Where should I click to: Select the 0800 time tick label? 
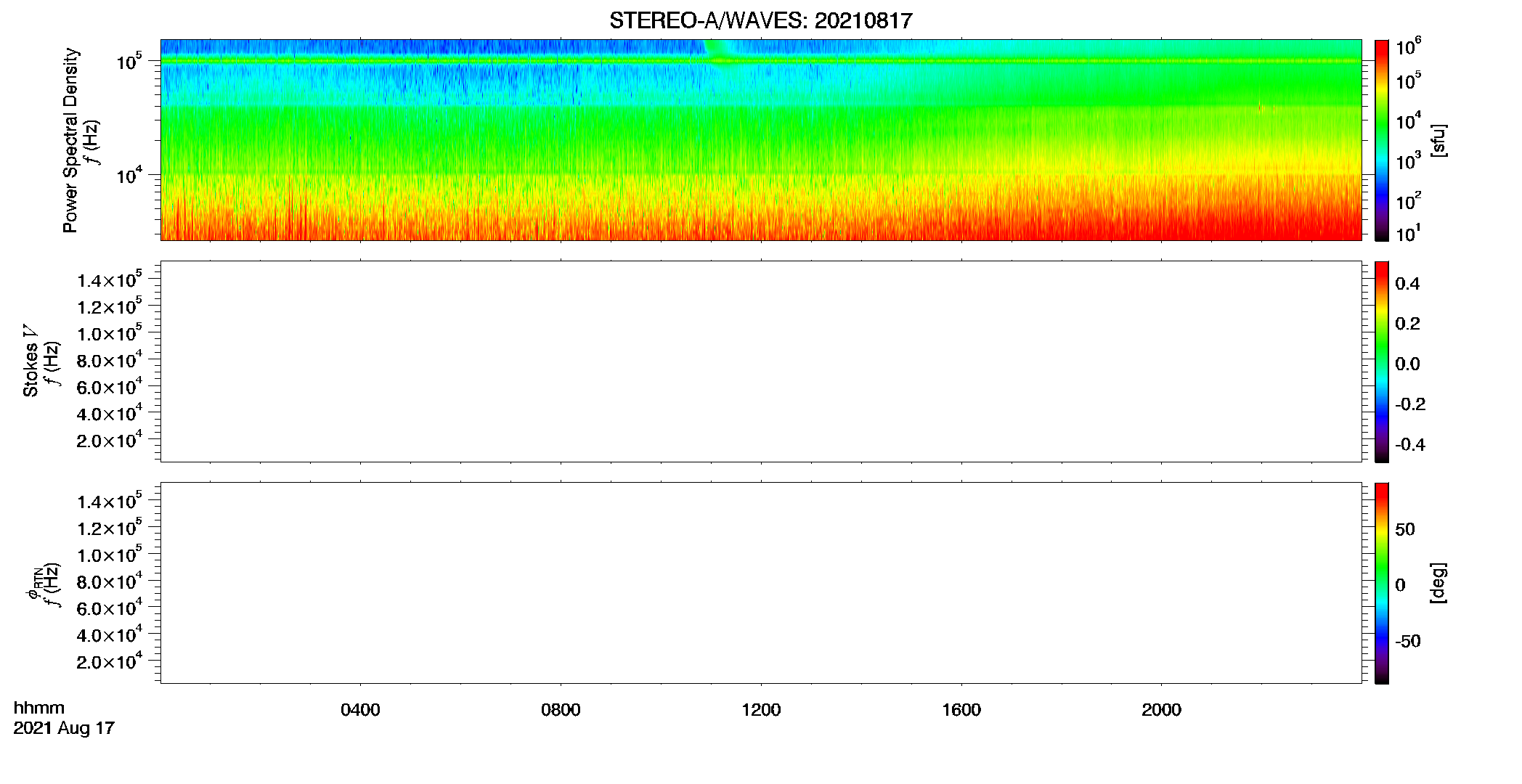pyautogui.click(x=561, y=710)
